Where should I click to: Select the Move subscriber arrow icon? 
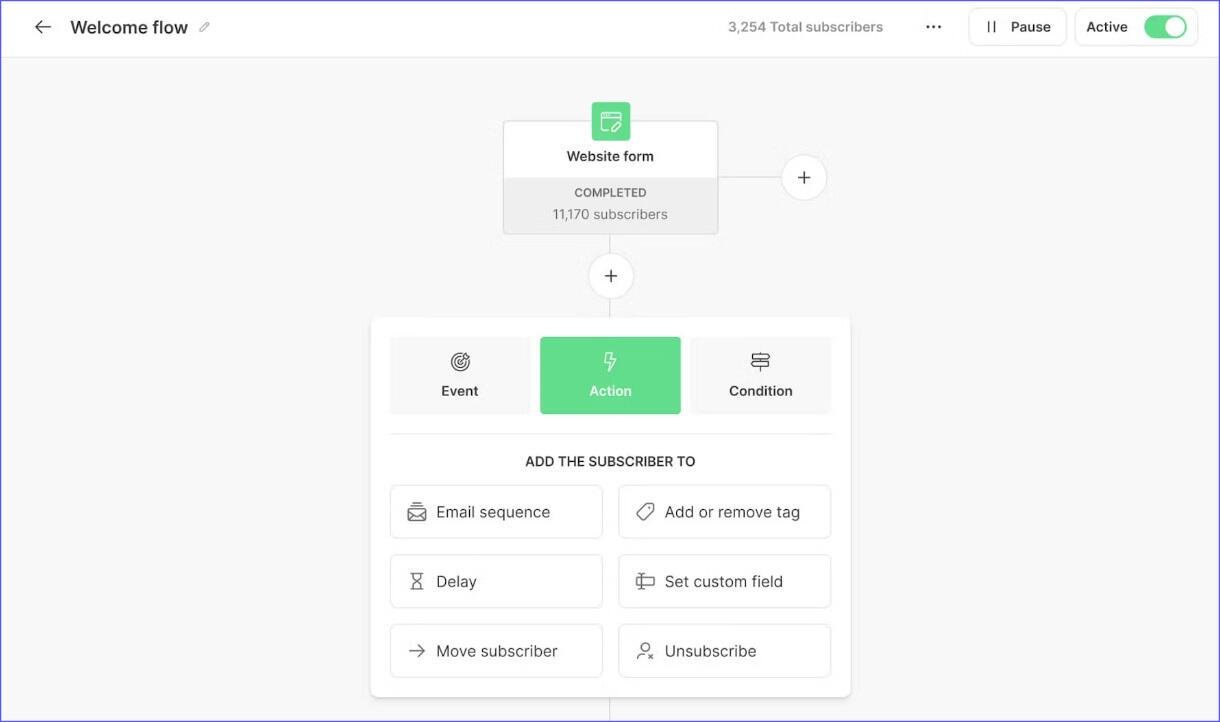416,650
